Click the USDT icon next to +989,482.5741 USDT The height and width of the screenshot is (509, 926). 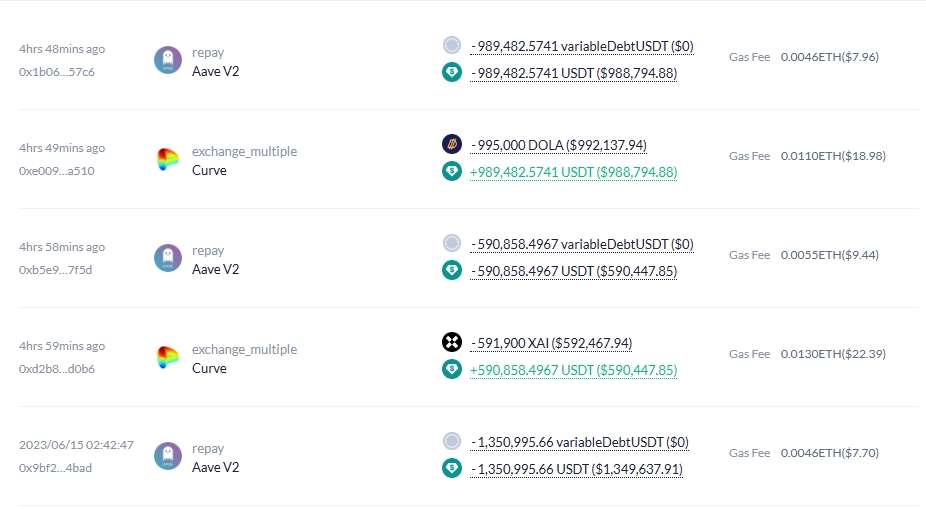[452, 171]
